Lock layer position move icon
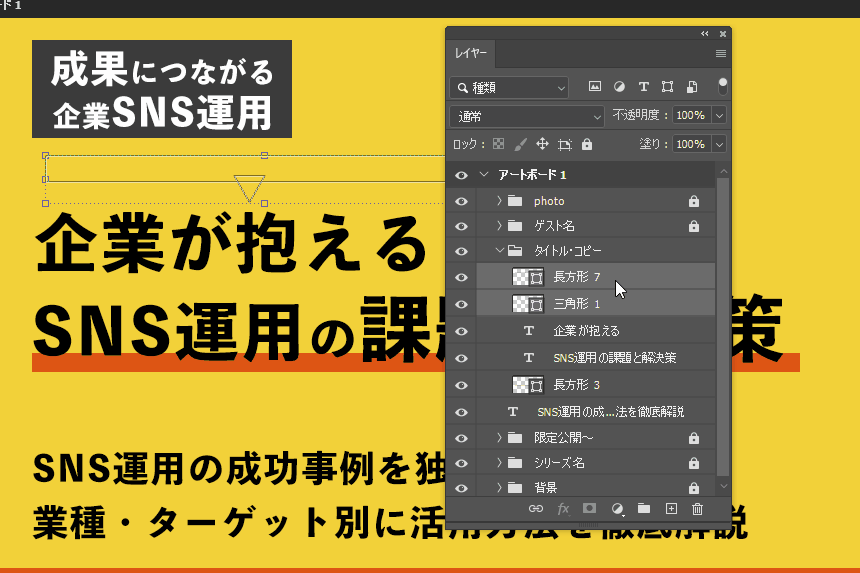Image resolution: width=860 pixels, height=573 pixels. [542, 144]
